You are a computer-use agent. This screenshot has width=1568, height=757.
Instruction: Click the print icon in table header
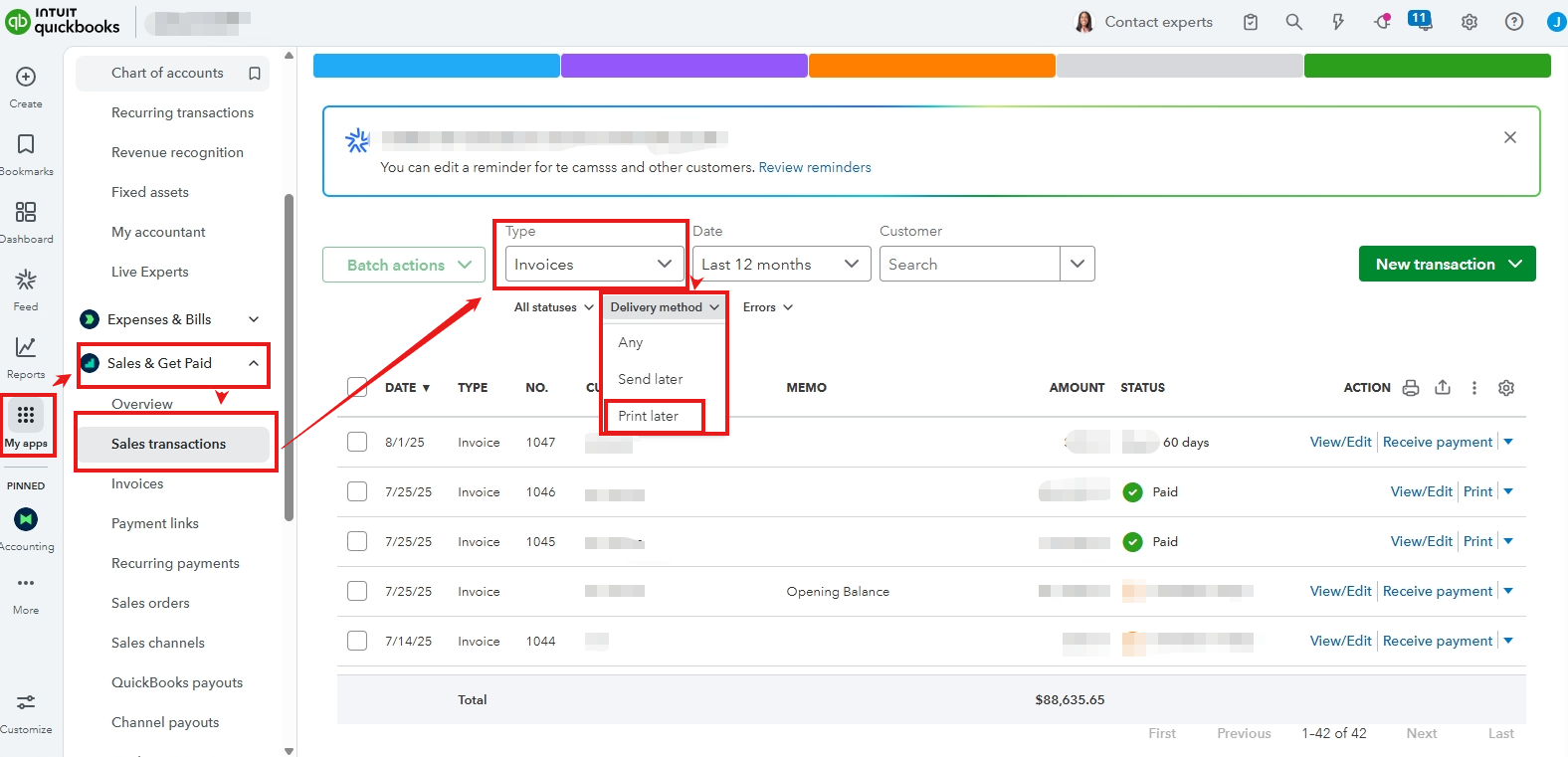(1411, 388)
